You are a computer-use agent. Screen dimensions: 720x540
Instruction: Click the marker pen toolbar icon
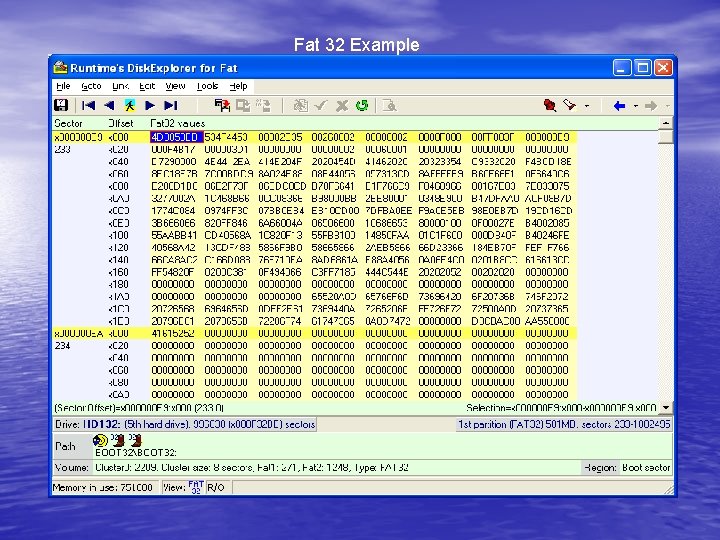(570, 105)
